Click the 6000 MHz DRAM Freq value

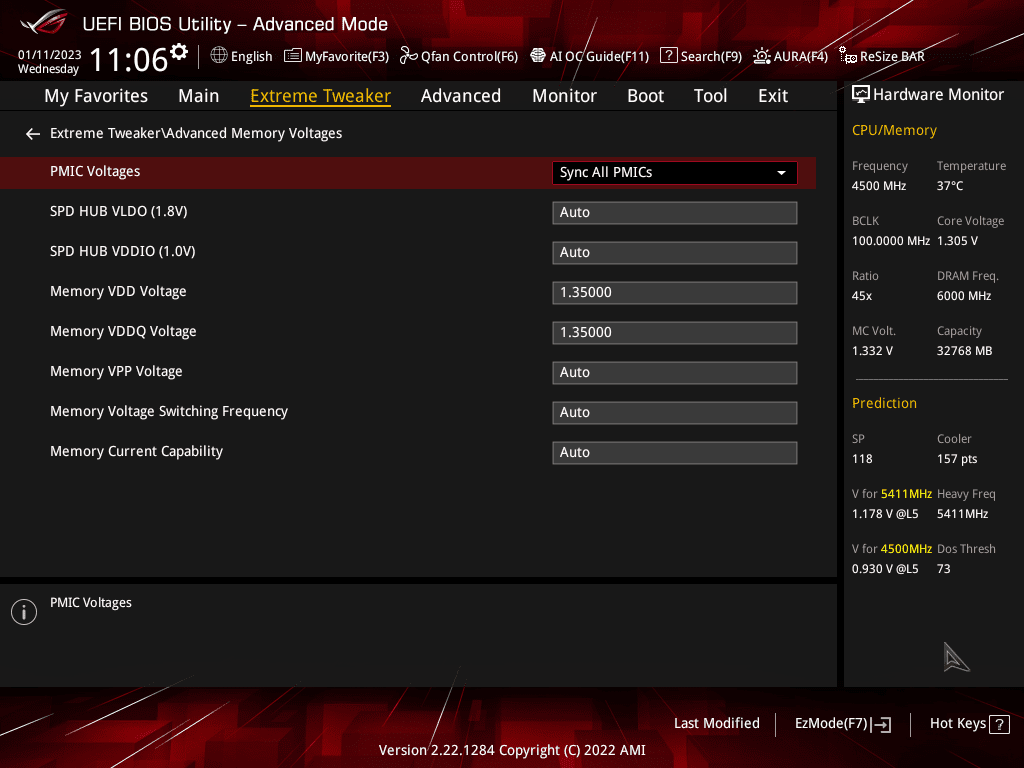point(964,296)
